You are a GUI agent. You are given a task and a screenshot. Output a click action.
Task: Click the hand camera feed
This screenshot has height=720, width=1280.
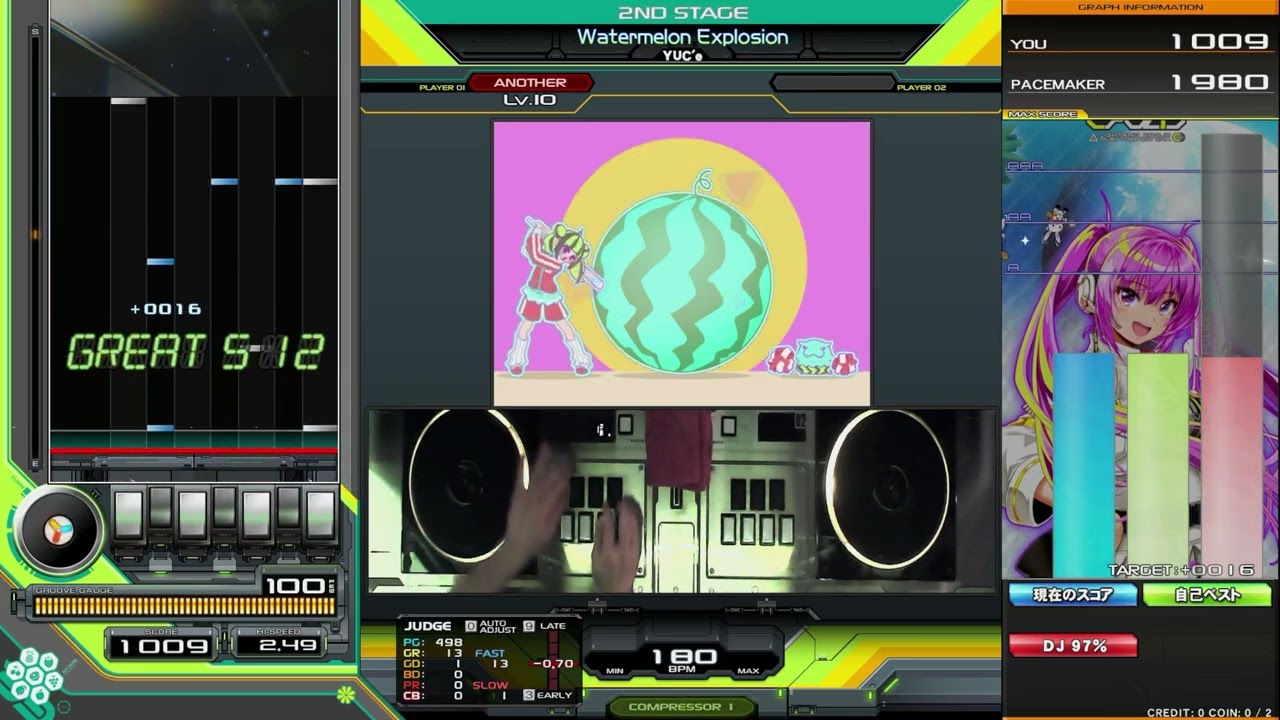point(681,501)
